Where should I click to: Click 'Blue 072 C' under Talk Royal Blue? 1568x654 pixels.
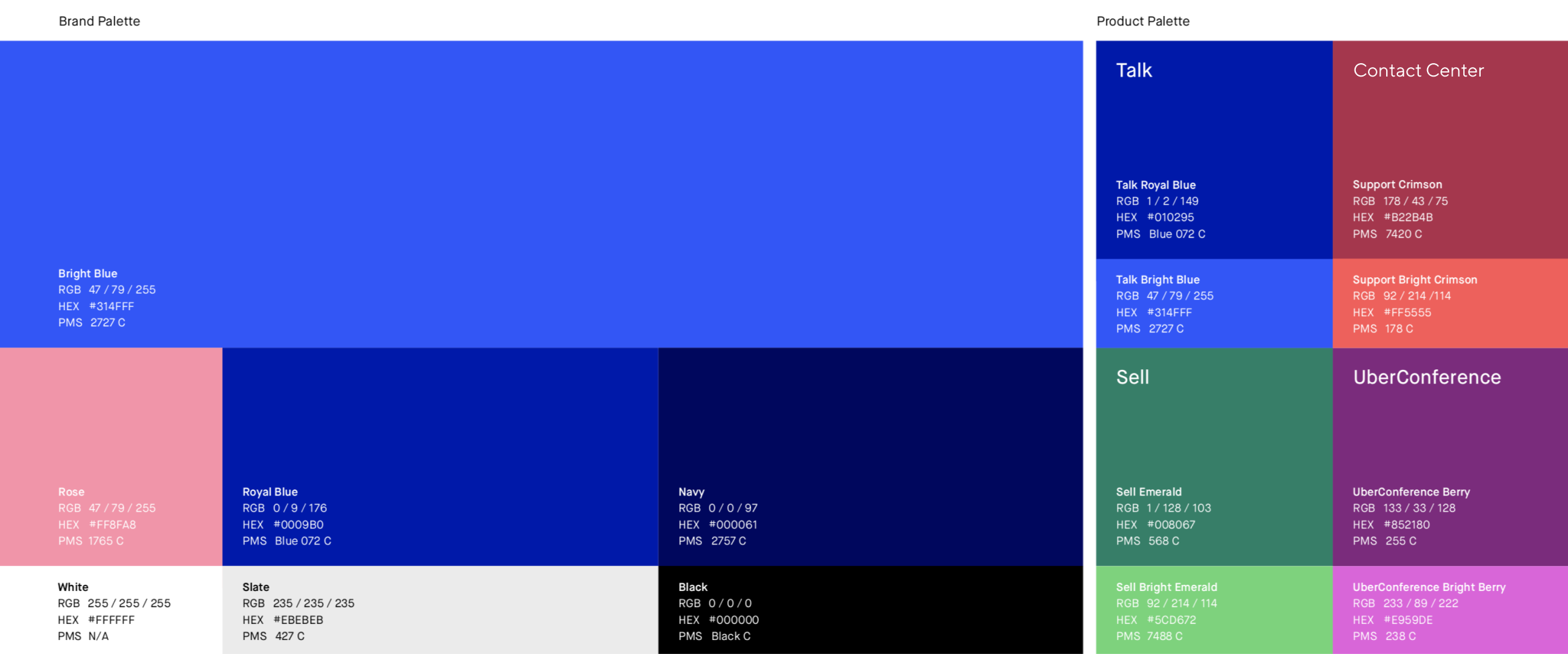click(x=1177, y=234)
